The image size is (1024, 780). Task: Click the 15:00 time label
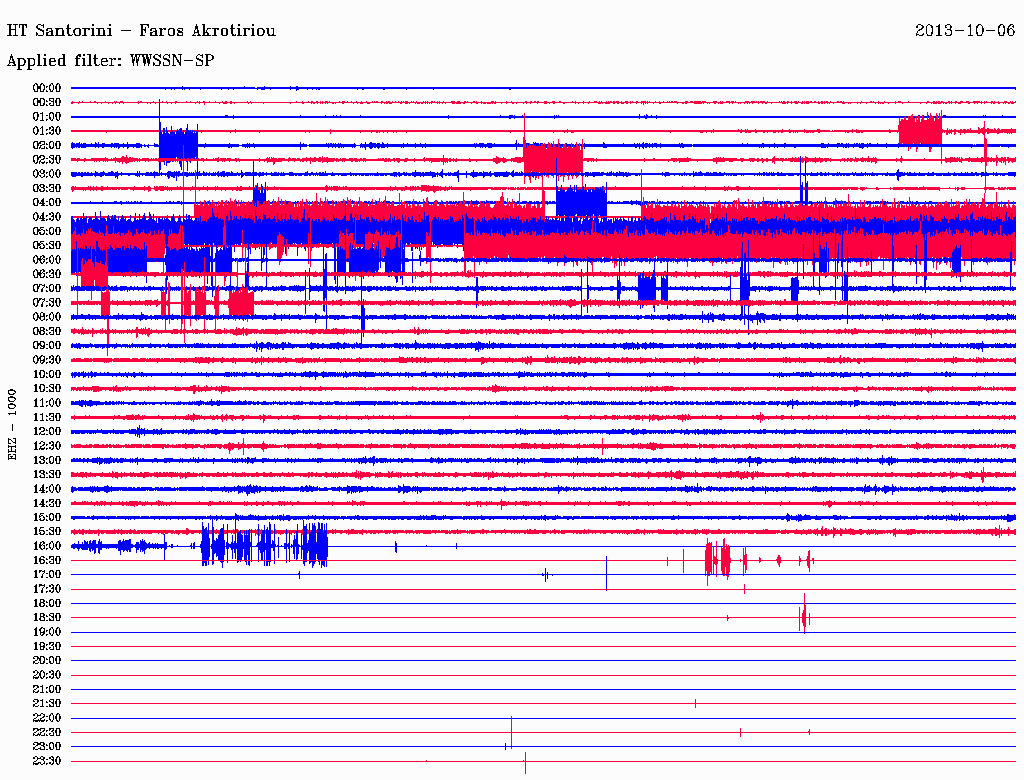(47, 518)
